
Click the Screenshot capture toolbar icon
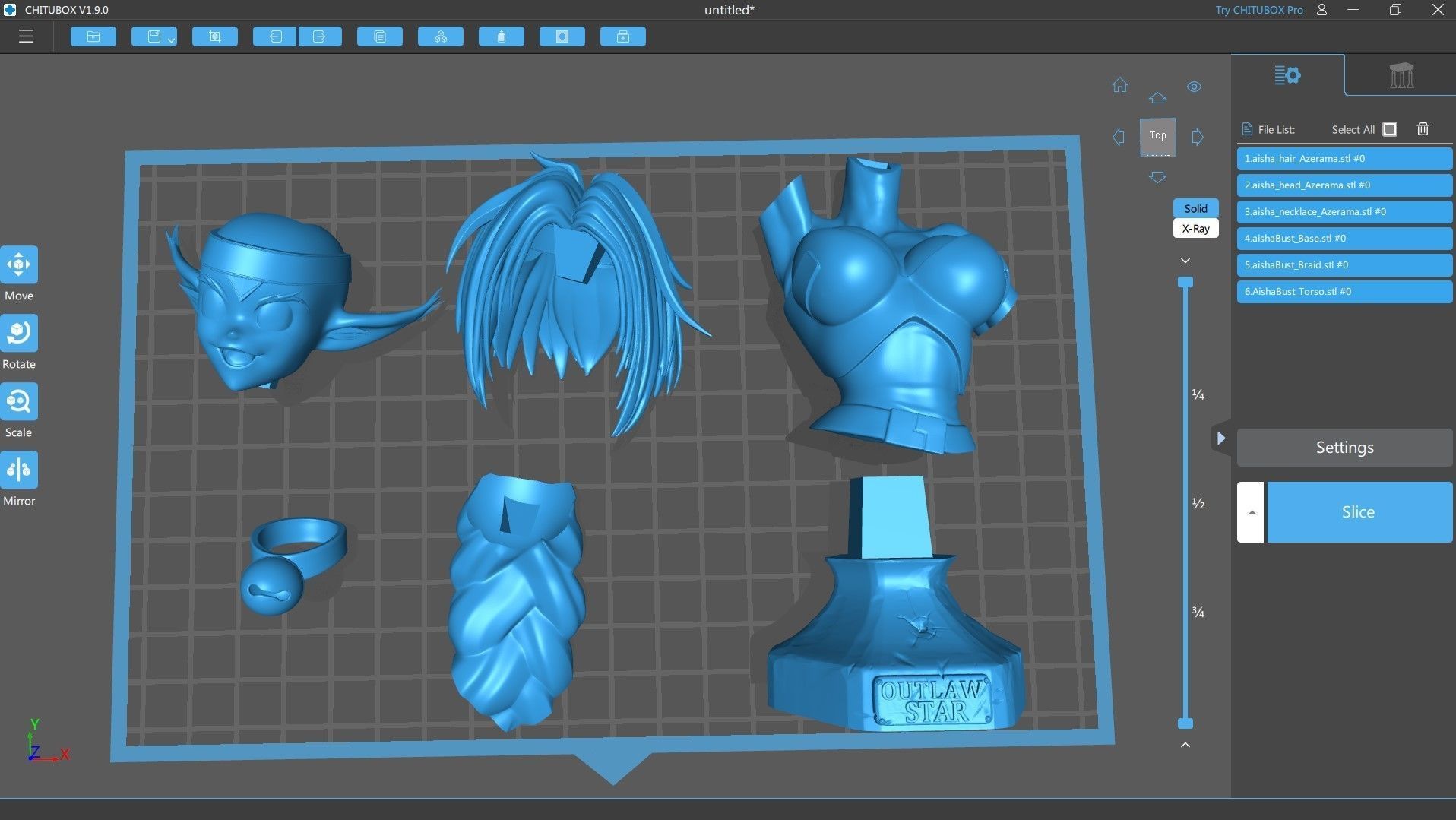(x=215, y=36)
